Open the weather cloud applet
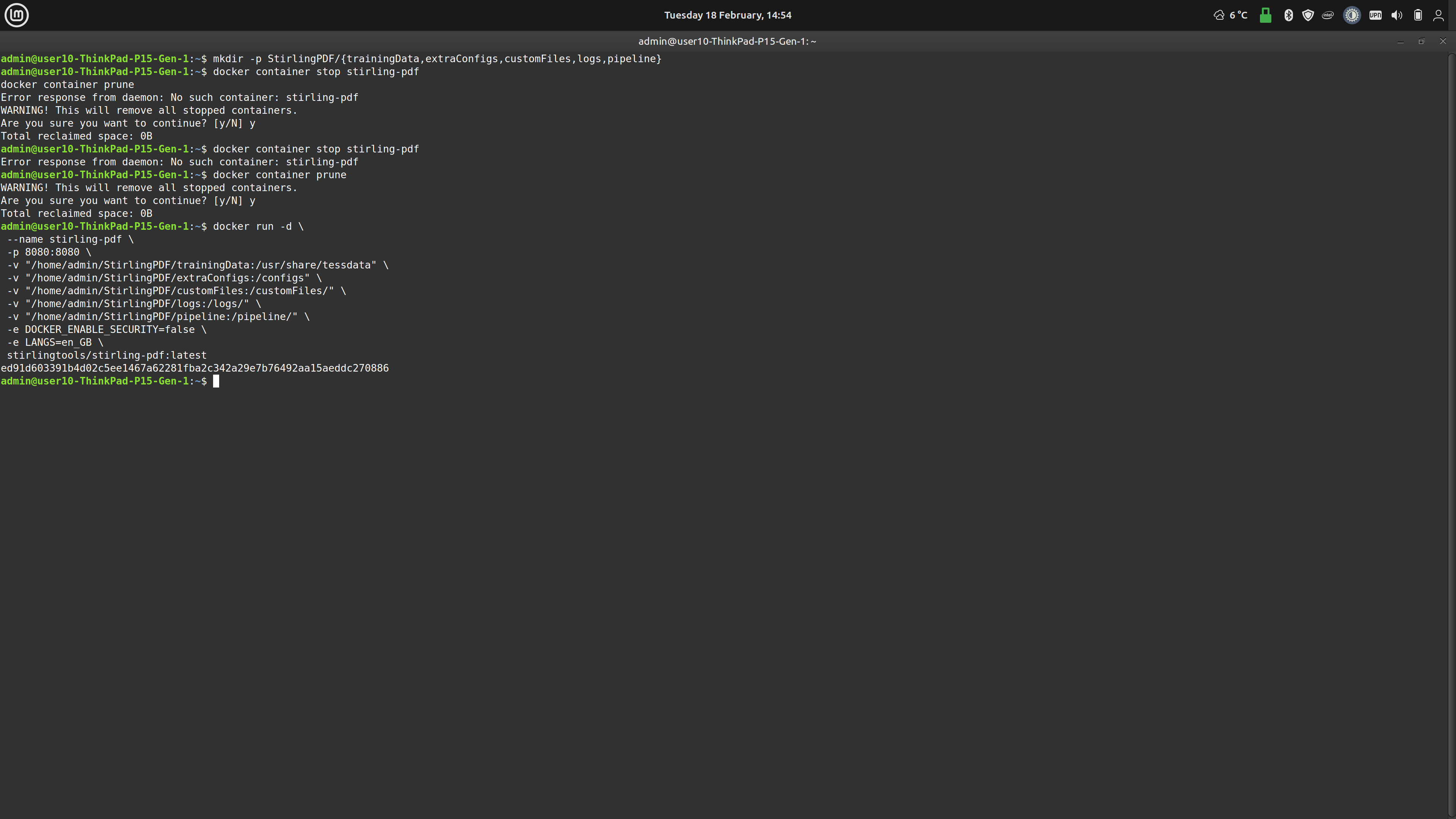Screen dimensions: 1456x819 (1219, 15)
